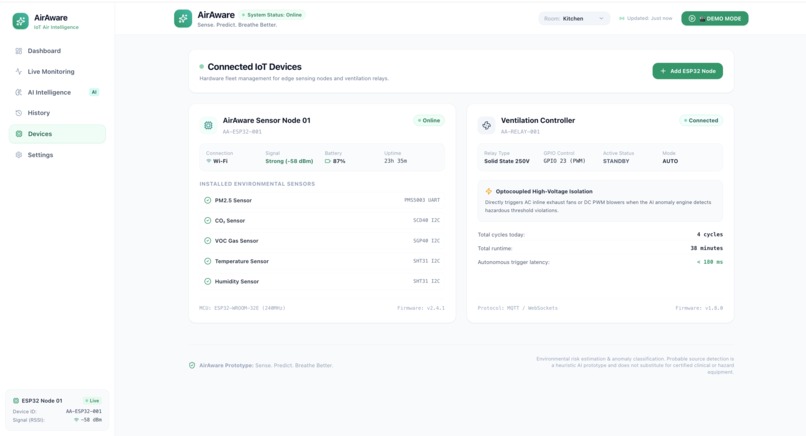Click the GPIO 23 (PWM) value
806x436 pixels.
[564, 161]
